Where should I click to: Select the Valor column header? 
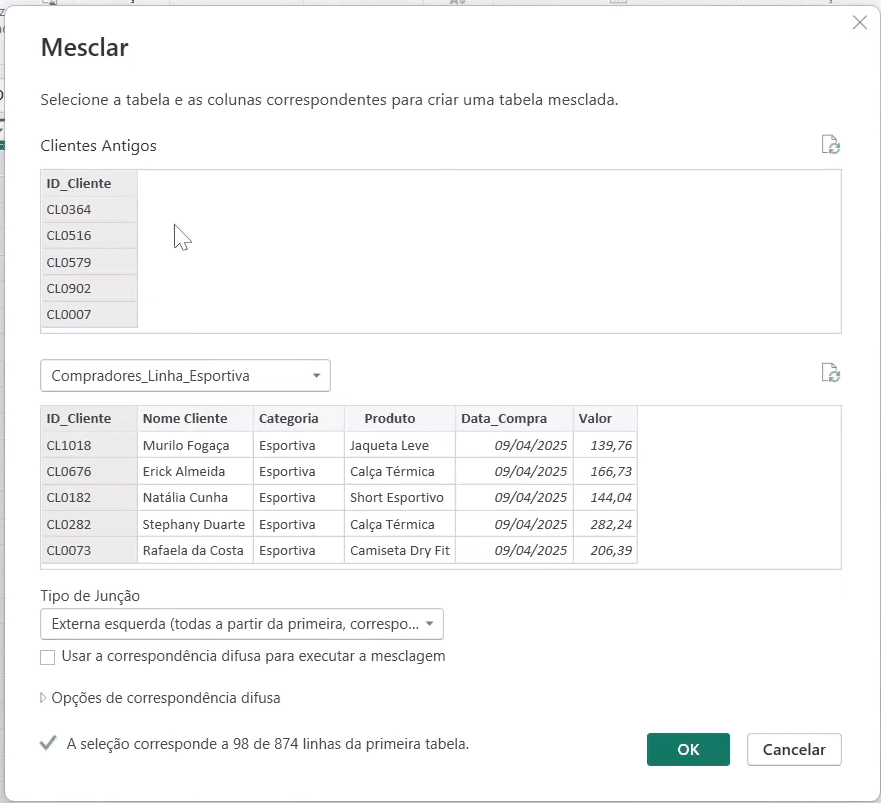(605, 419)
